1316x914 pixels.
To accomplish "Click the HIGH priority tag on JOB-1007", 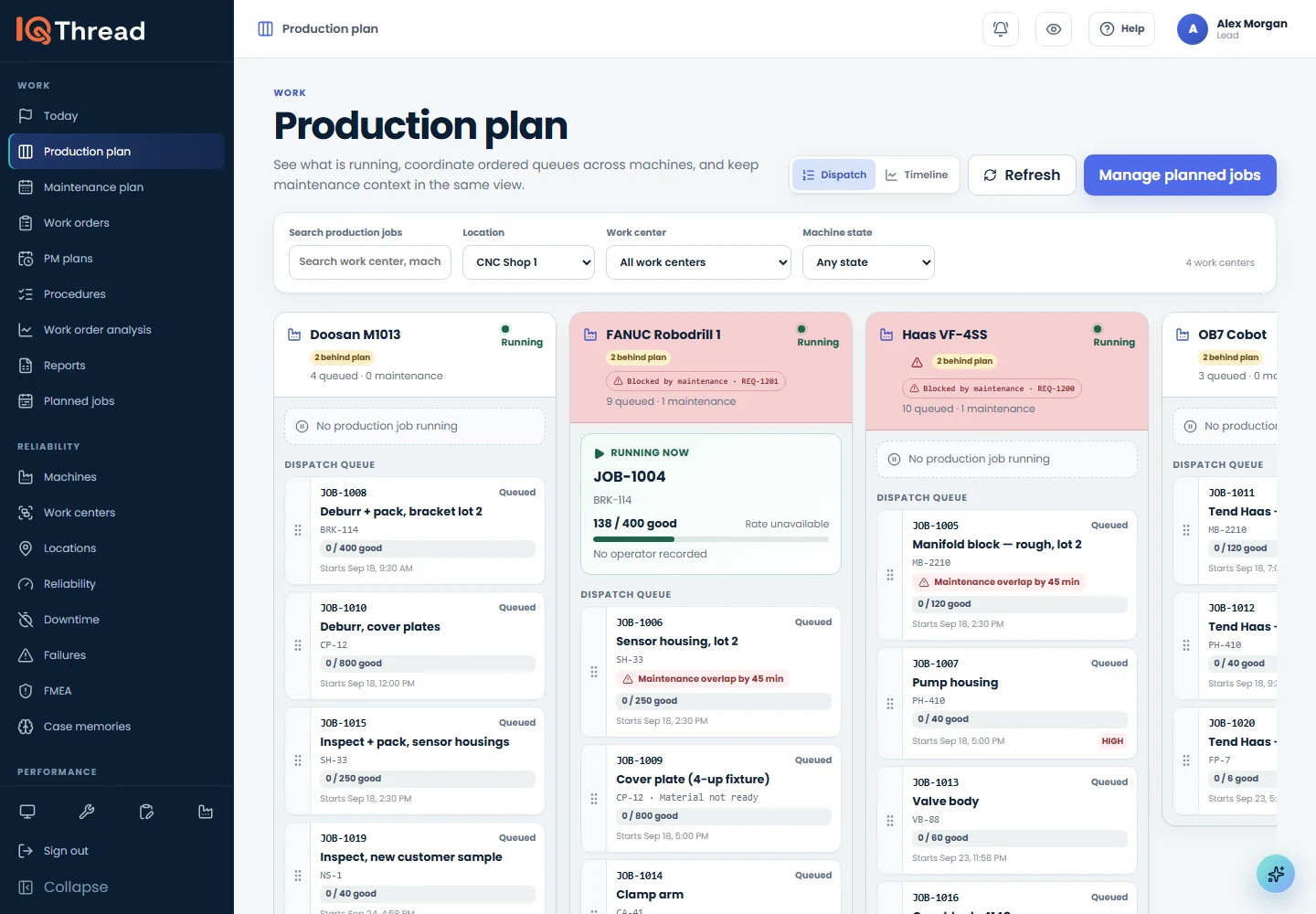I will 1112,741.
